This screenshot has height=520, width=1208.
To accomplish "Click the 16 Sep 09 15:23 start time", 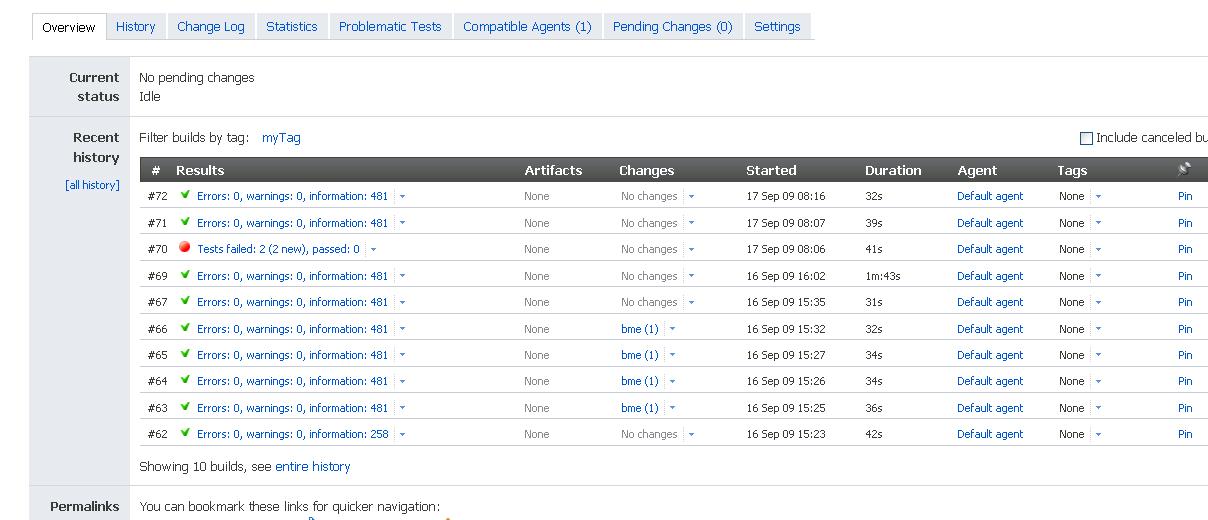I will (x=786, y=434).
